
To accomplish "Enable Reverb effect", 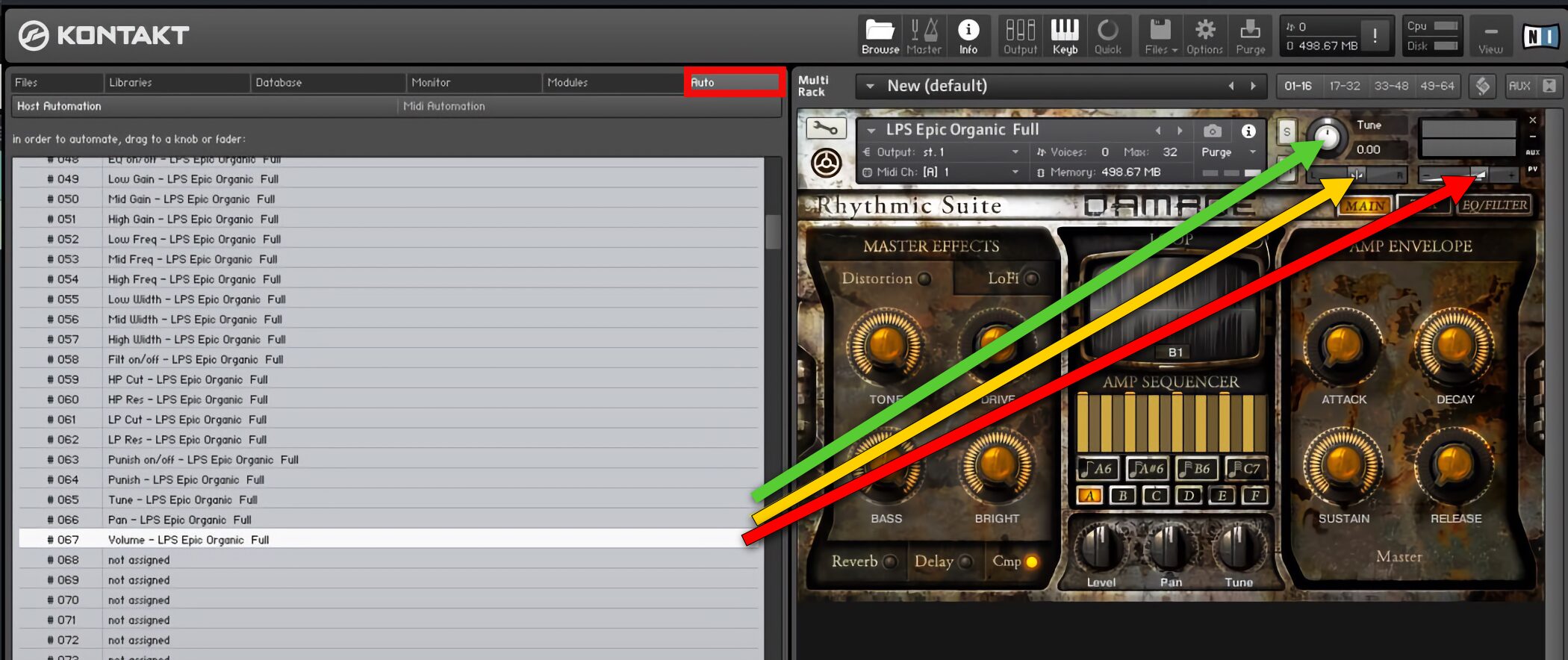I will click(x=890, y=561).
